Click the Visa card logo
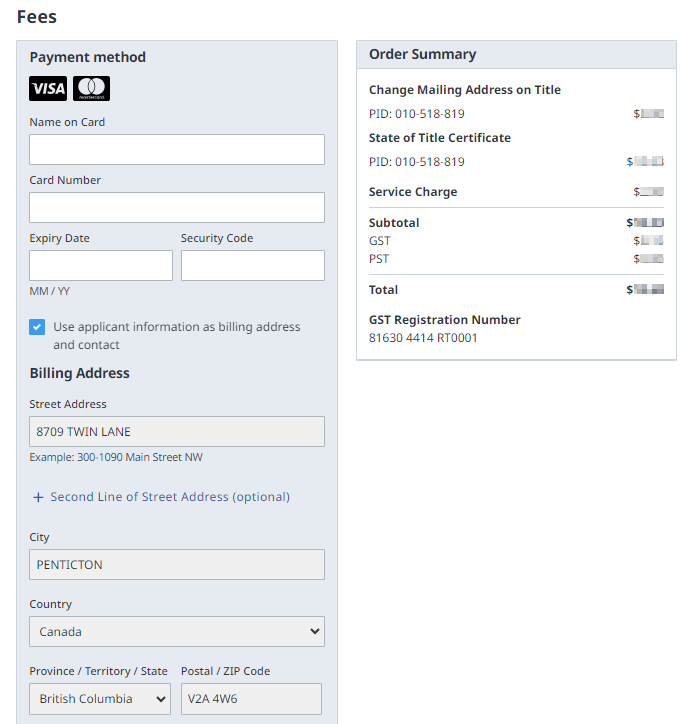 [x=48, y=89]
